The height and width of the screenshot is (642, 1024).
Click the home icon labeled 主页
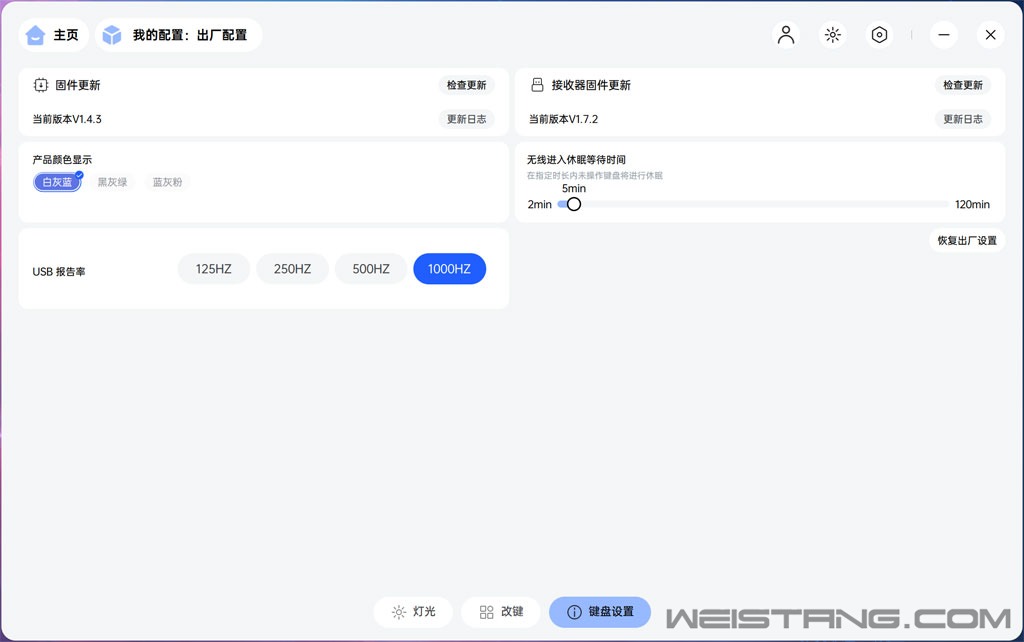36,35
